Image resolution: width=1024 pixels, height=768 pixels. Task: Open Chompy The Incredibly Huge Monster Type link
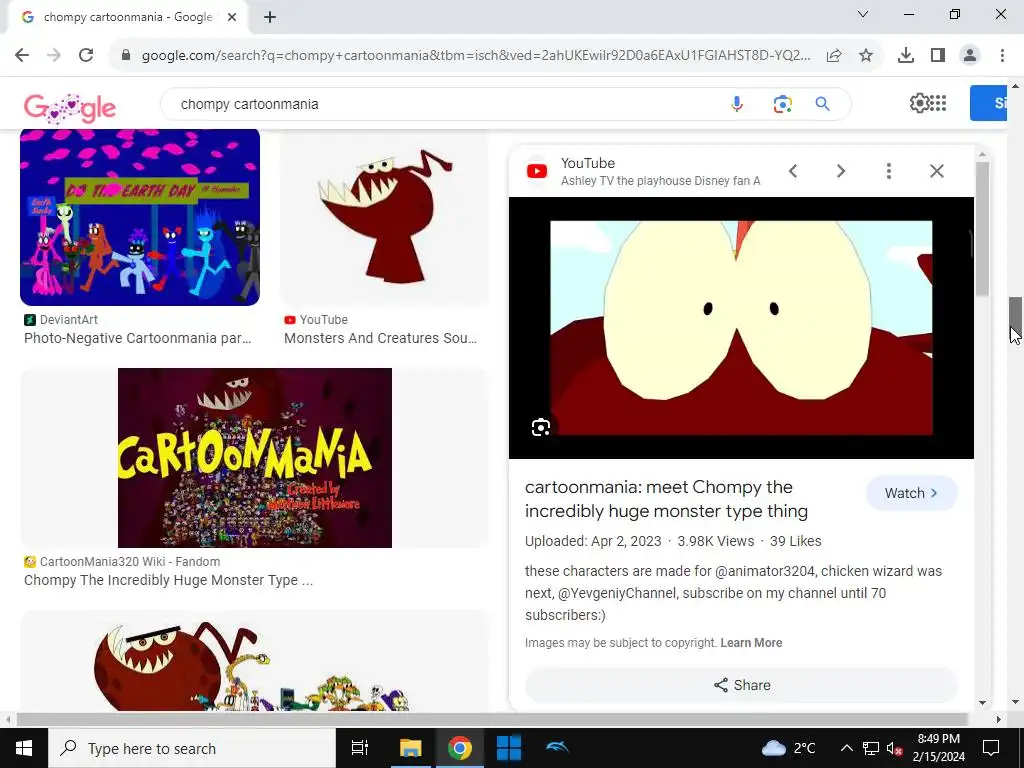click(x=168, y=580)
